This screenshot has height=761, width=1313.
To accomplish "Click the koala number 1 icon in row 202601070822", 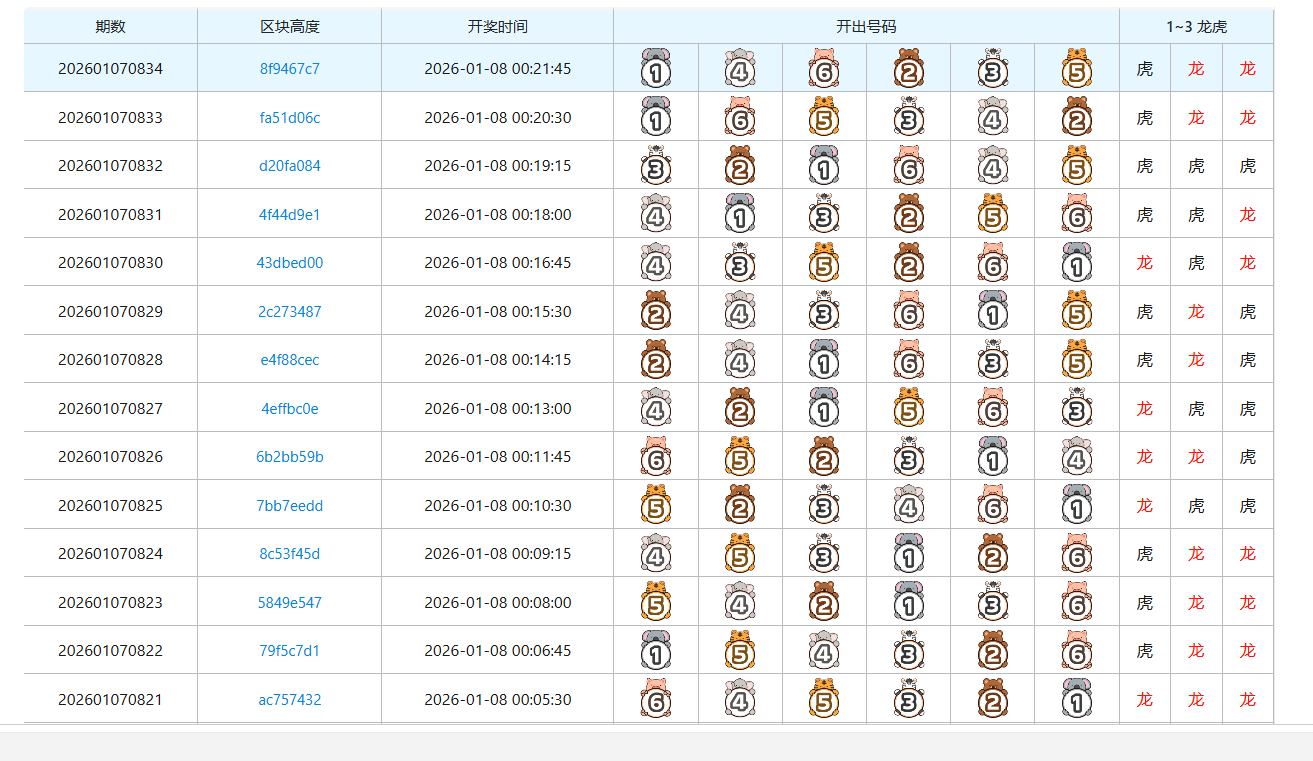I will (x=655, y=651).
